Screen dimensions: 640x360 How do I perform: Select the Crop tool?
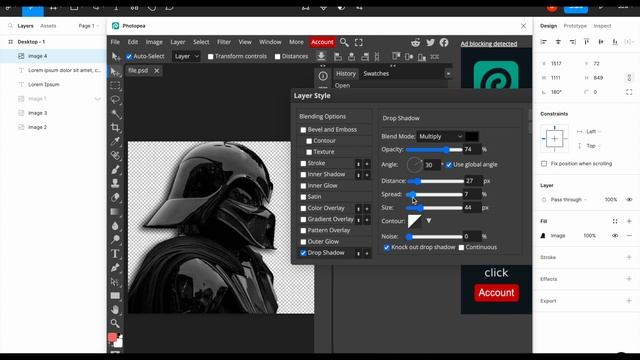tap(116, 127)
